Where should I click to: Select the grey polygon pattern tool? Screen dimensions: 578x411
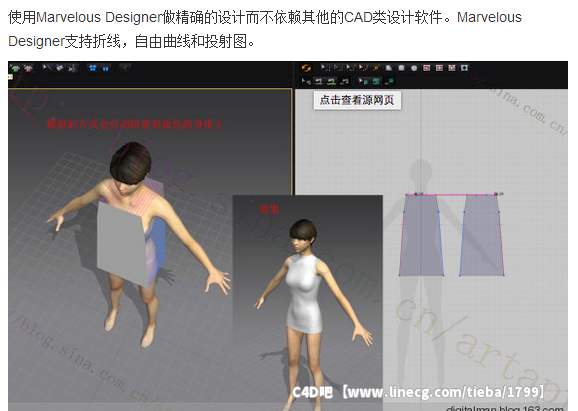pyautogui.click(x=389, y=68)
